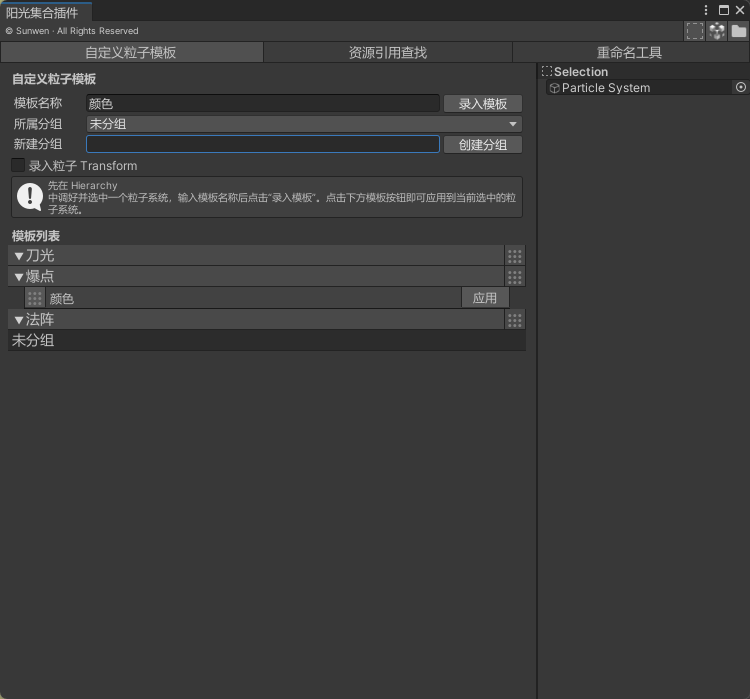Collapse the 爆点 group

click(x=19, y=277)
